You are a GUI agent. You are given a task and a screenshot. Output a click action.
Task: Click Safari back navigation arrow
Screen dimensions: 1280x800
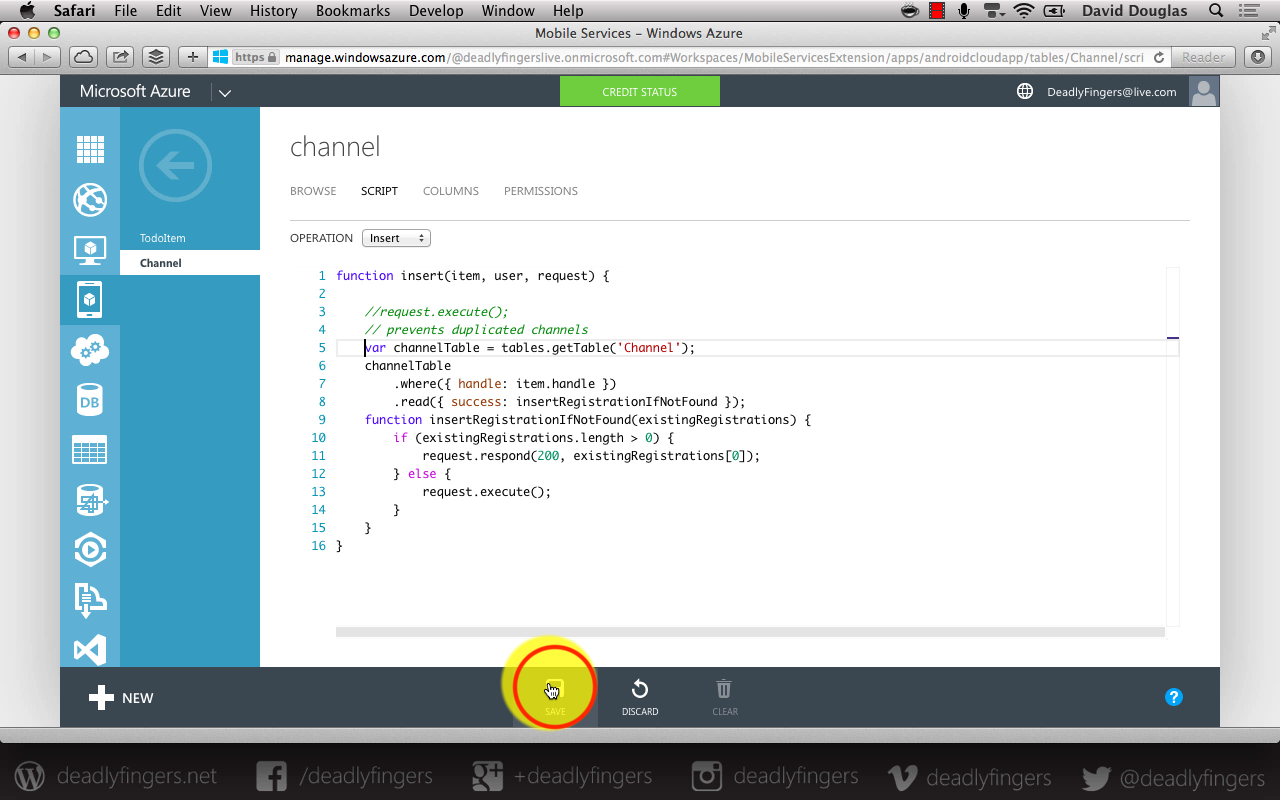[x=23, y=57]
